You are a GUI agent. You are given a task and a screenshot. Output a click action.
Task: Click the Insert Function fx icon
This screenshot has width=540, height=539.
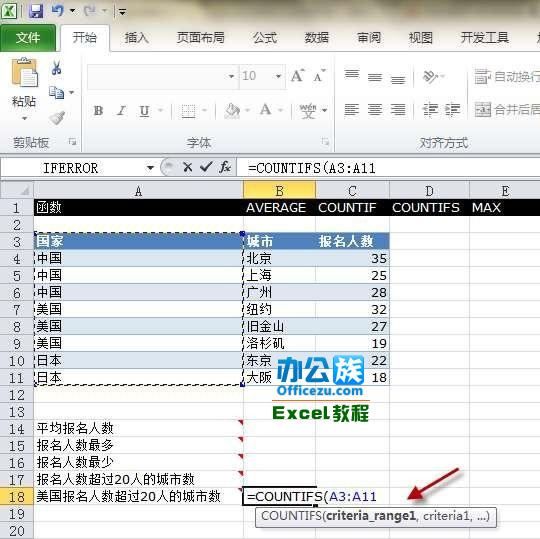tap(225, 167)
